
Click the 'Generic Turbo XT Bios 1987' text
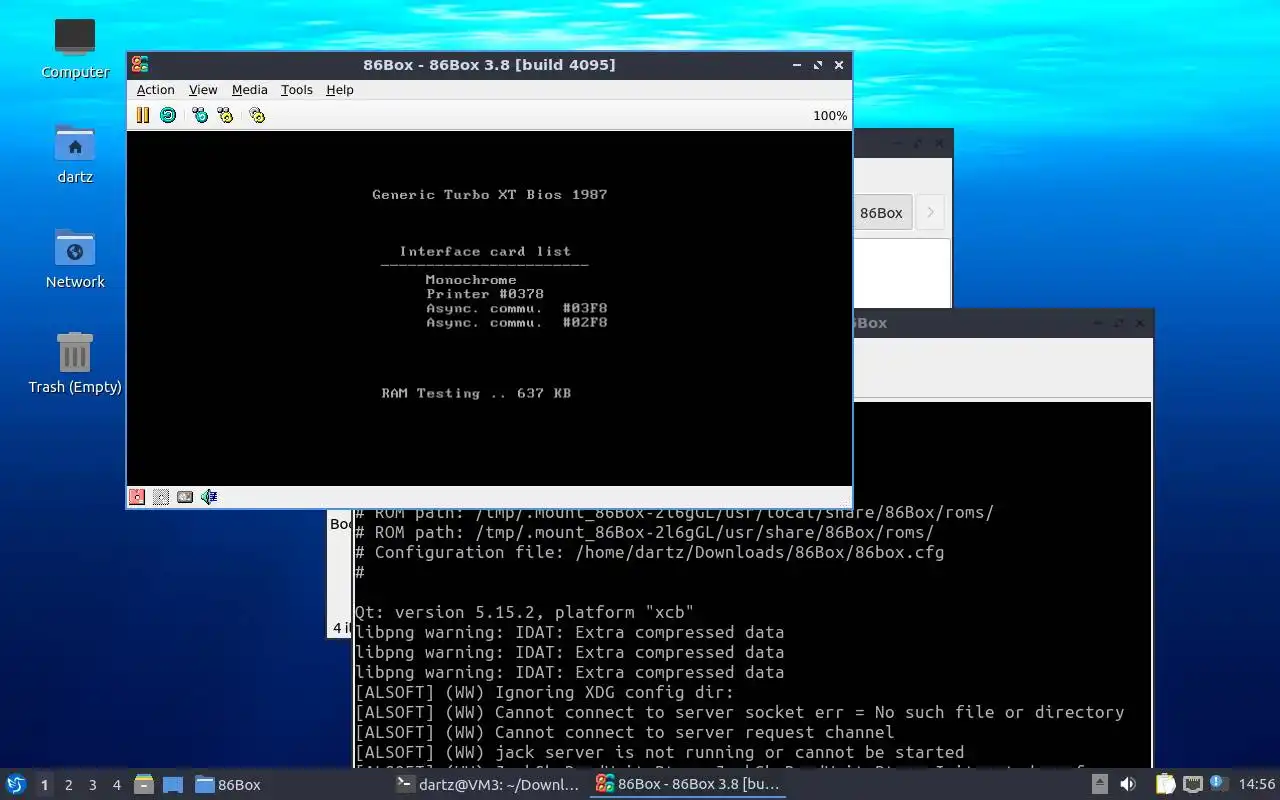click(490, 195)
